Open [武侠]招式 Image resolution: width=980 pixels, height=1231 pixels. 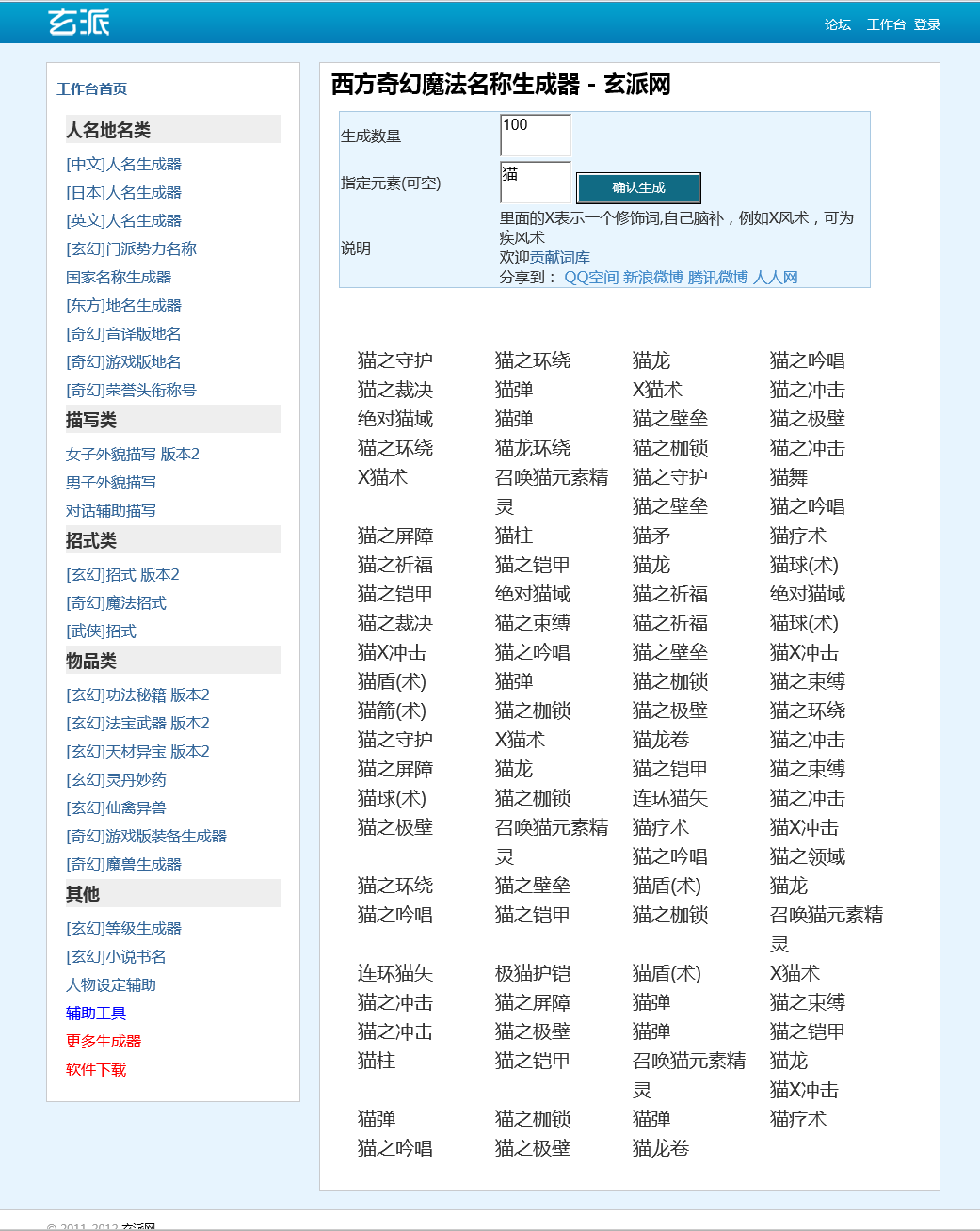point(101,631)
